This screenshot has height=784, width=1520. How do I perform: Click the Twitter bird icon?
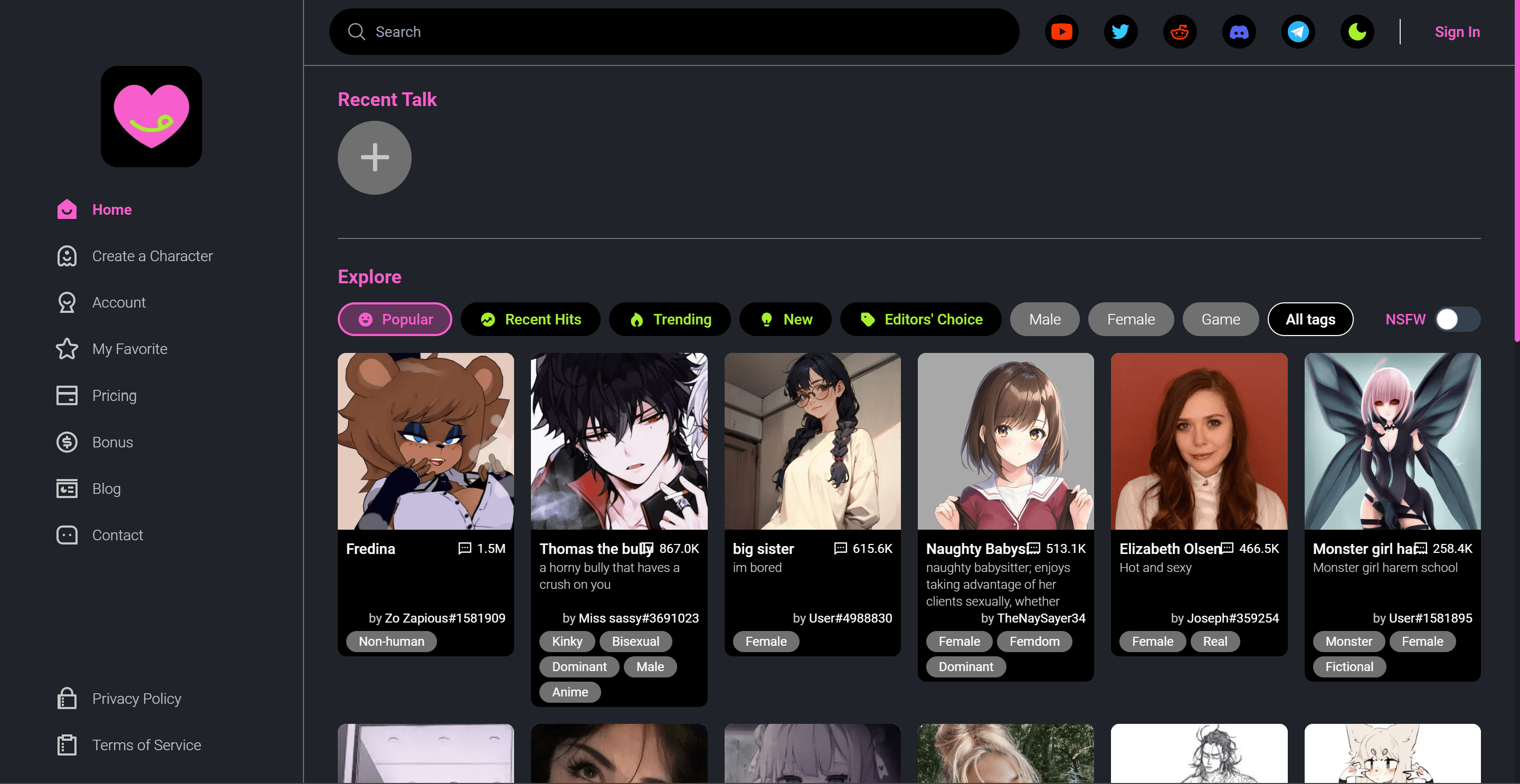tap(1120, 32)
